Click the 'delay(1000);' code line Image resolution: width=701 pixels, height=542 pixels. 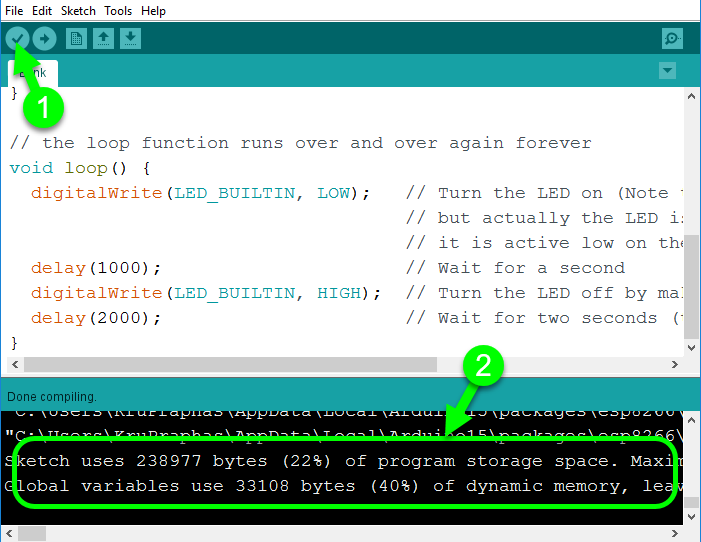[96, 268]
